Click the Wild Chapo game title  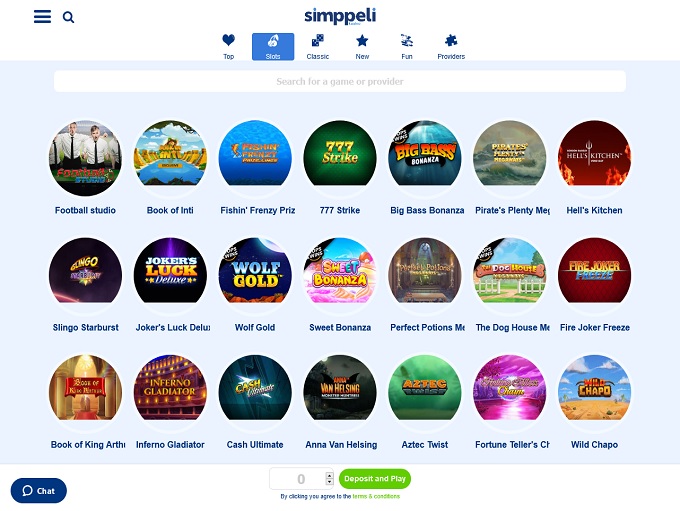coord(594,445)
